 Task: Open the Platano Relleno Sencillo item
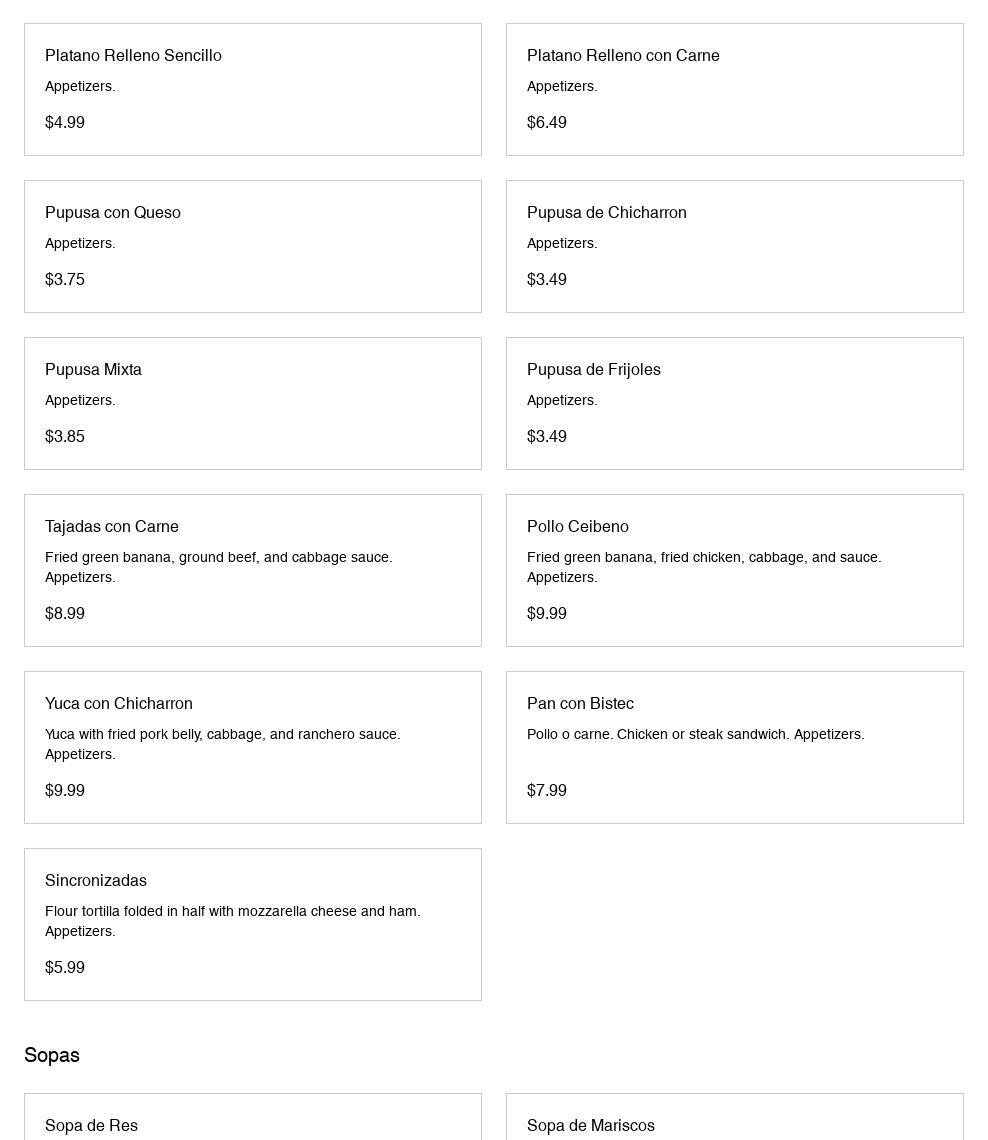click(x=253, y=89)
